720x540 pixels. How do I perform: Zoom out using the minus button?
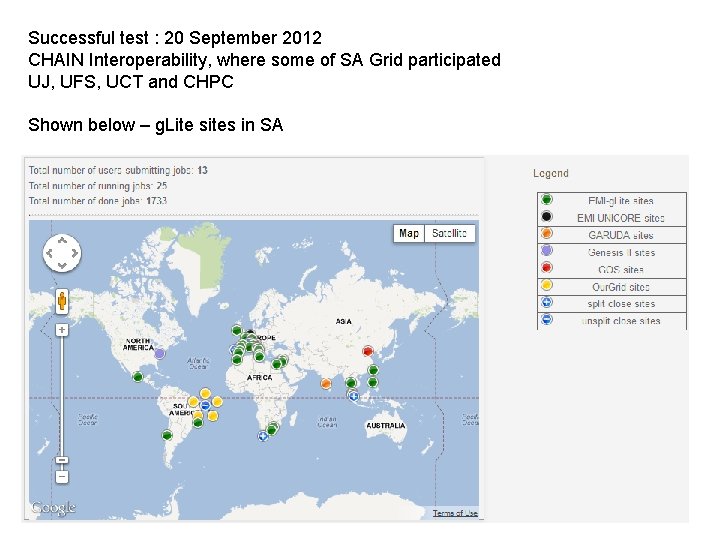click(62, 477)
